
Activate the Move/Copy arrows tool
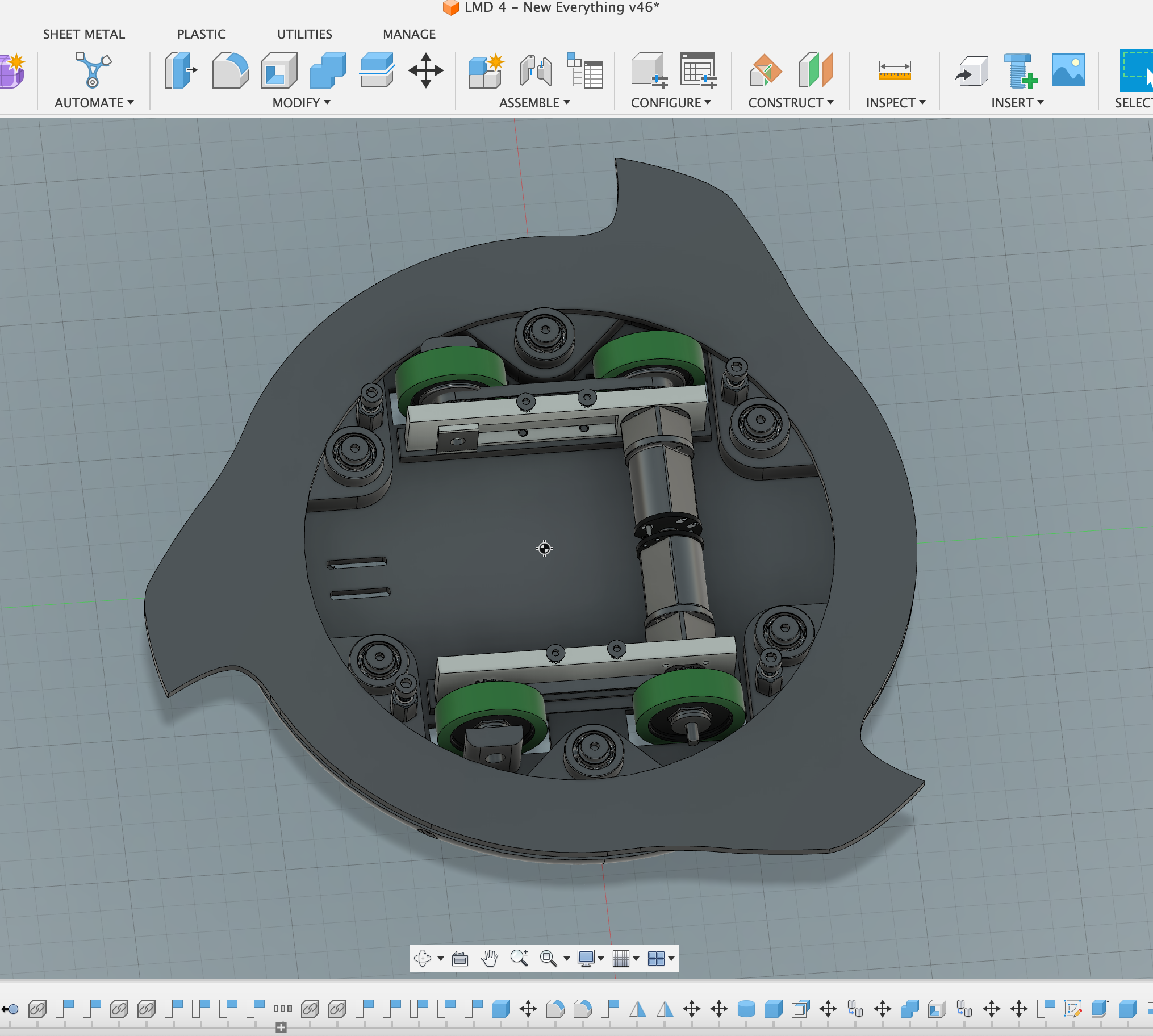[425, 70]
